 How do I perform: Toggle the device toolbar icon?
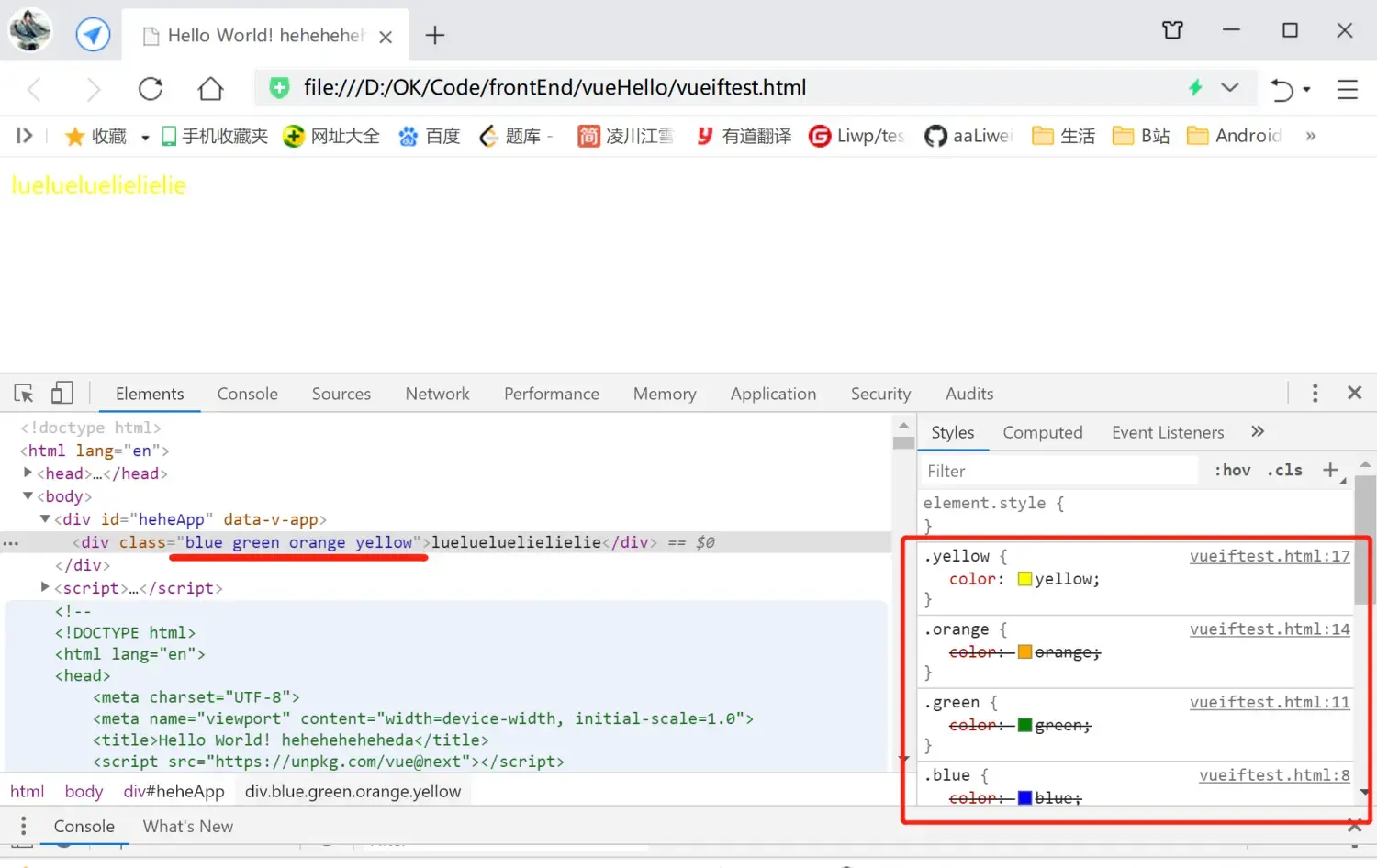click(62, 394)
